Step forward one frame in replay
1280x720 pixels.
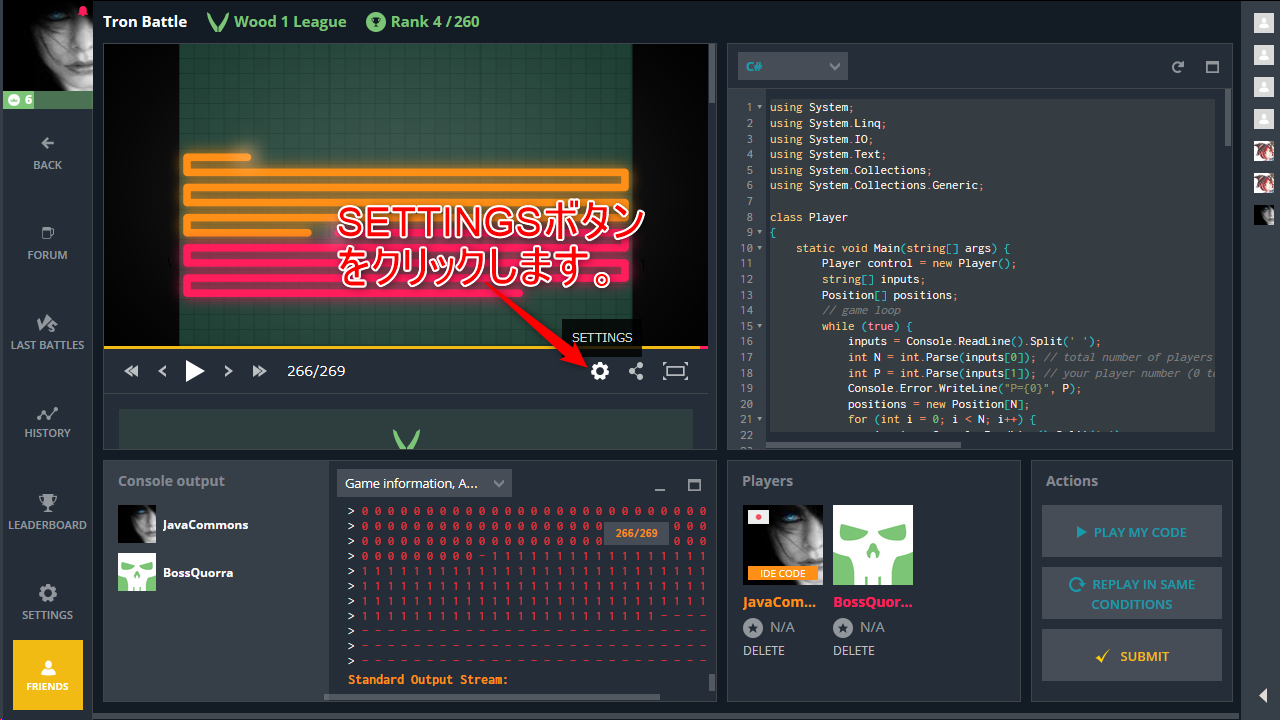(228, 371)
